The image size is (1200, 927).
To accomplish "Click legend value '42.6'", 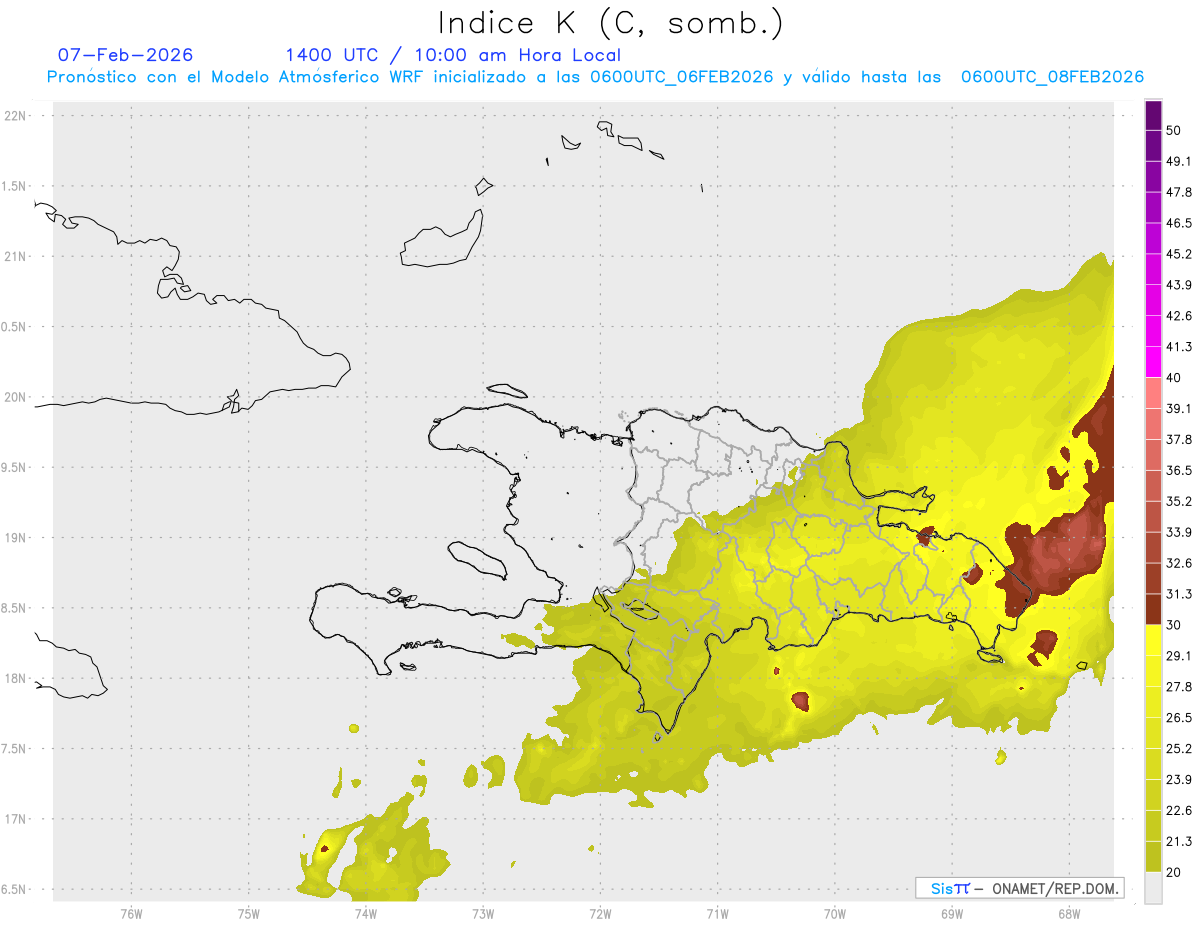I will (x=1179, y=316).
